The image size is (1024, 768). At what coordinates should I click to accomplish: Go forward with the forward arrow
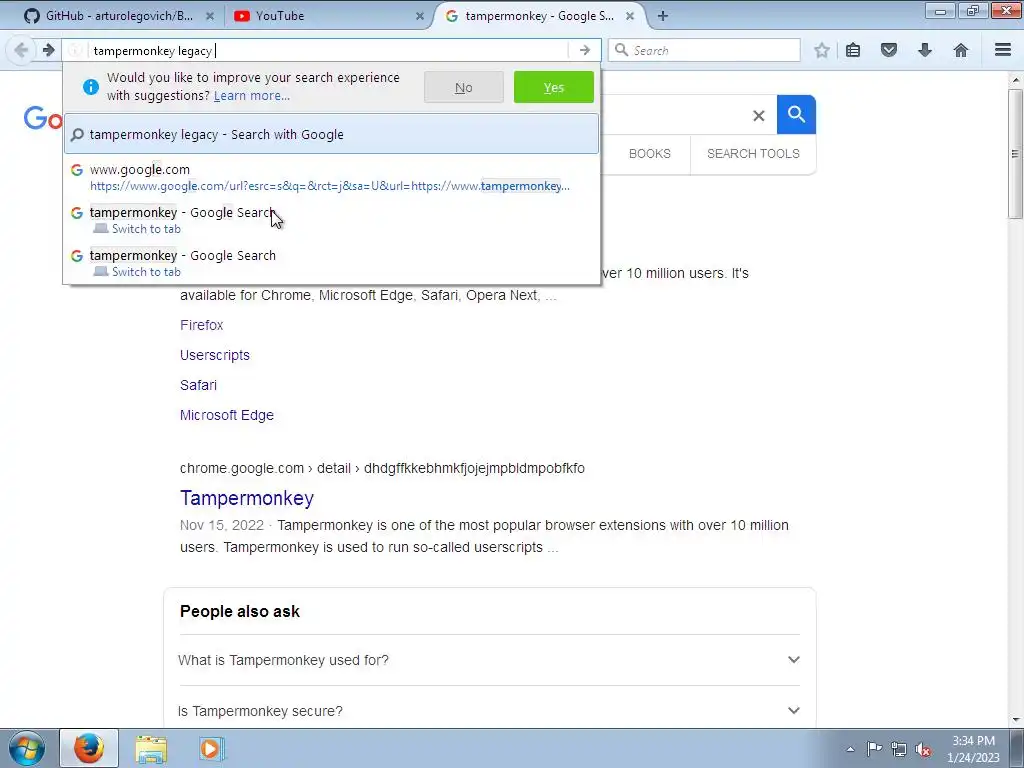tap(48, 50)
